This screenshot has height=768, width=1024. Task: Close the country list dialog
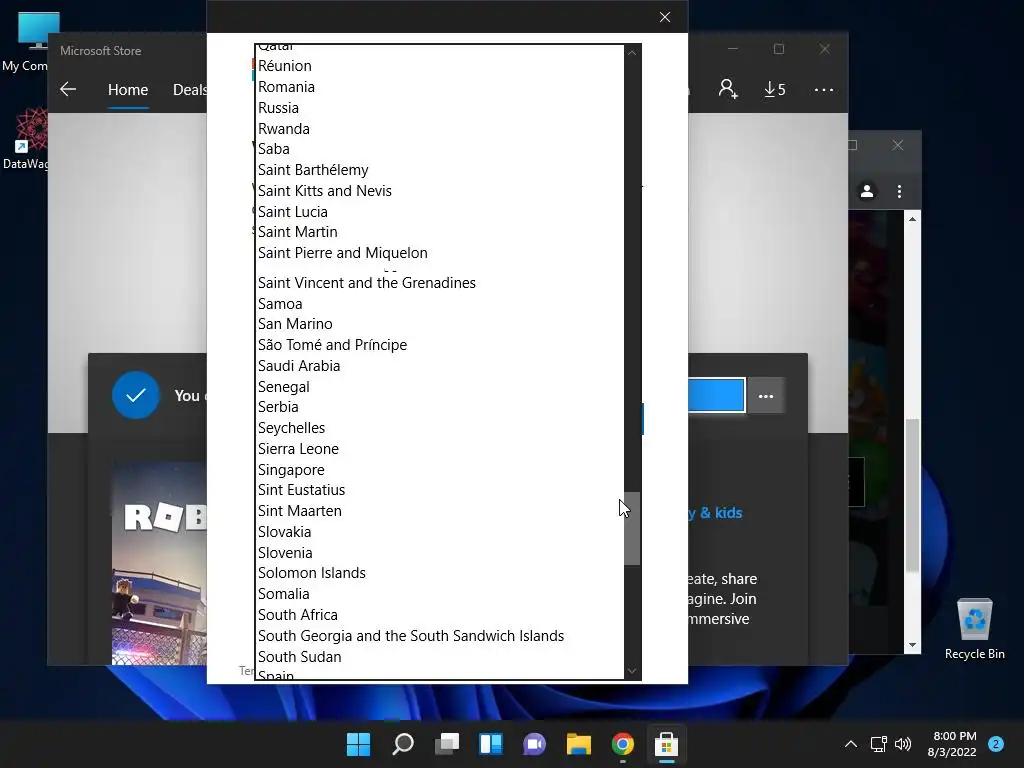[x=665, y=17]
